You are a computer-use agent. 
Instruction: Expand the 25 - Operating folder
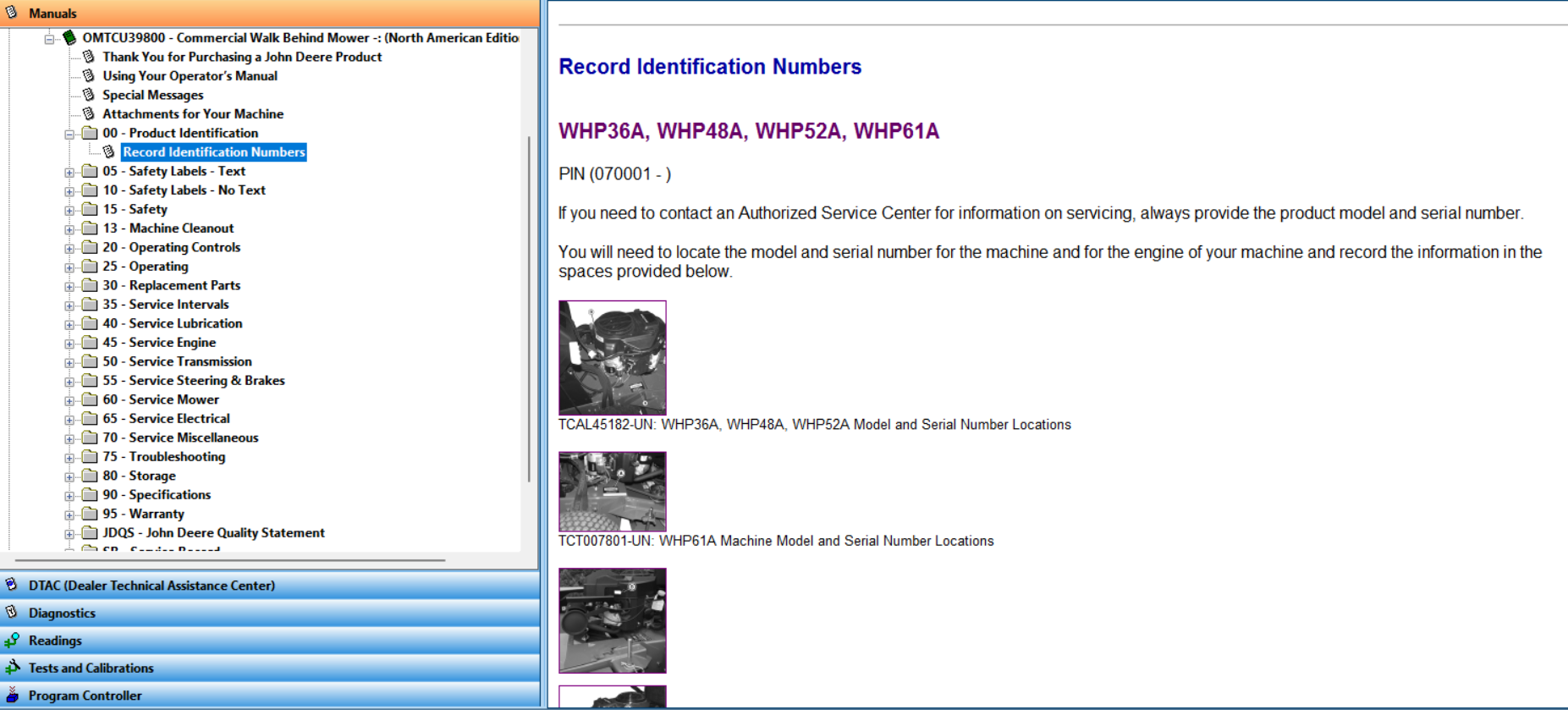[x=69, y=267]
